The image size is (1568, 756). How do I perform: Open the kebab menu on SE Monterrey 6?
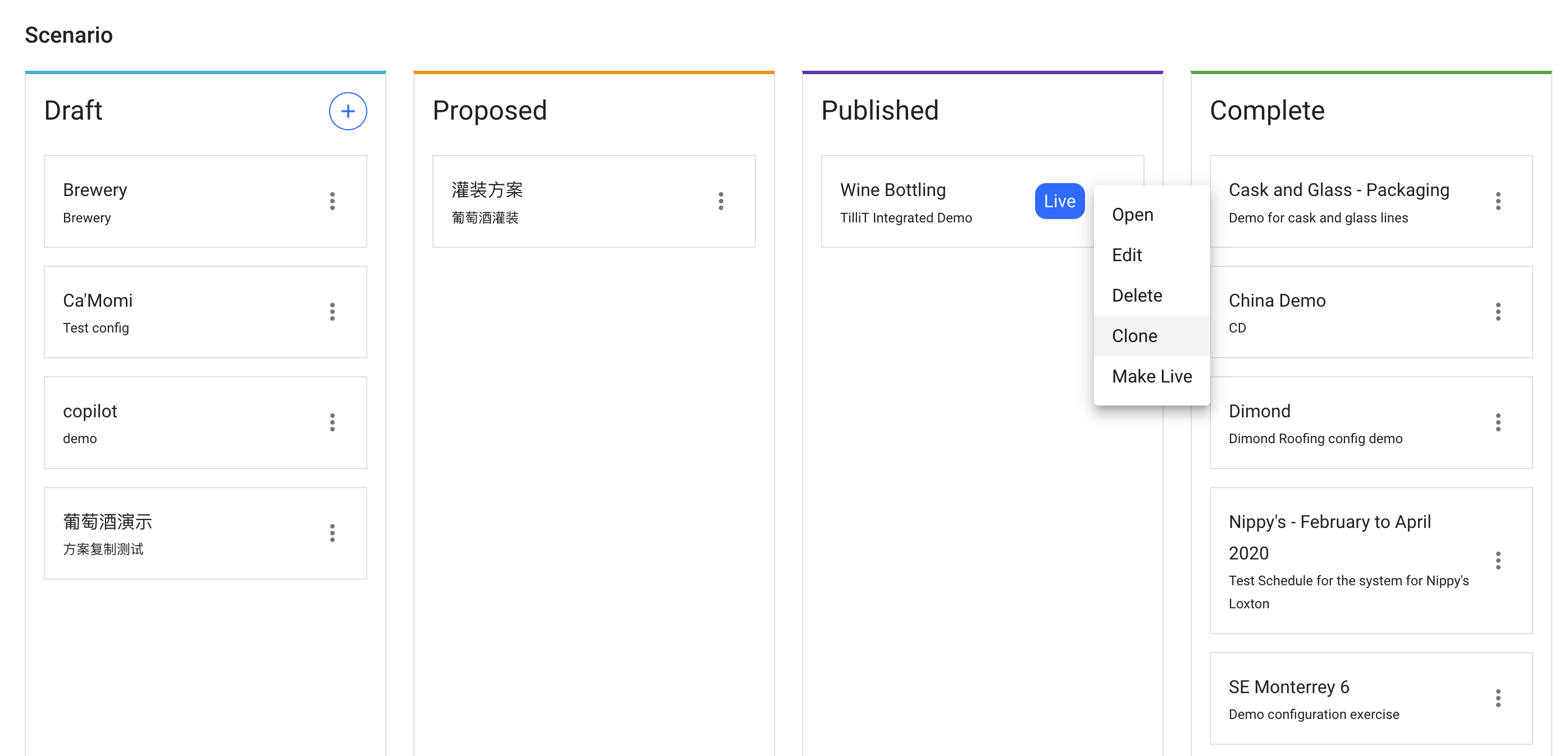[1498, 699]
